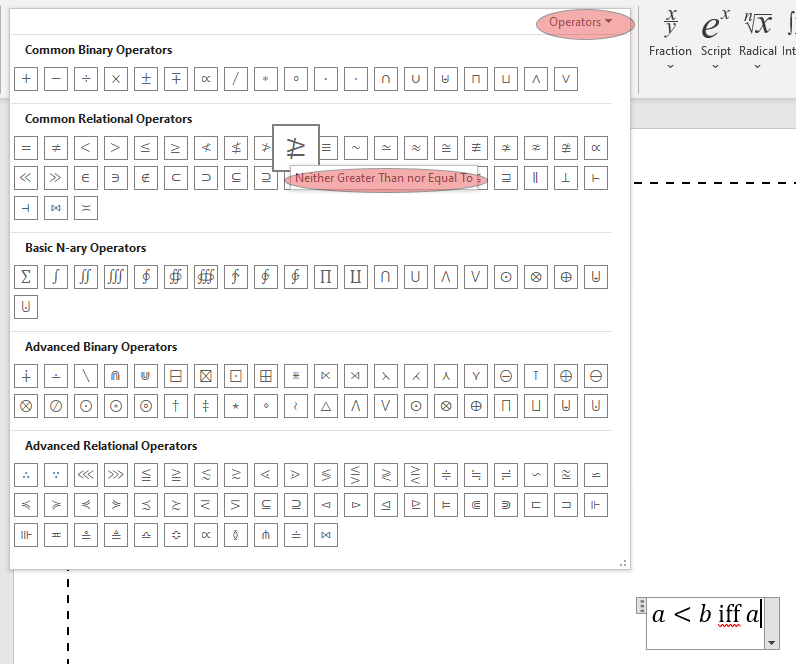Click the symbol gallery resize grip
The width and height of the screenshot is (796, 664).
click(x=624, y=564)
